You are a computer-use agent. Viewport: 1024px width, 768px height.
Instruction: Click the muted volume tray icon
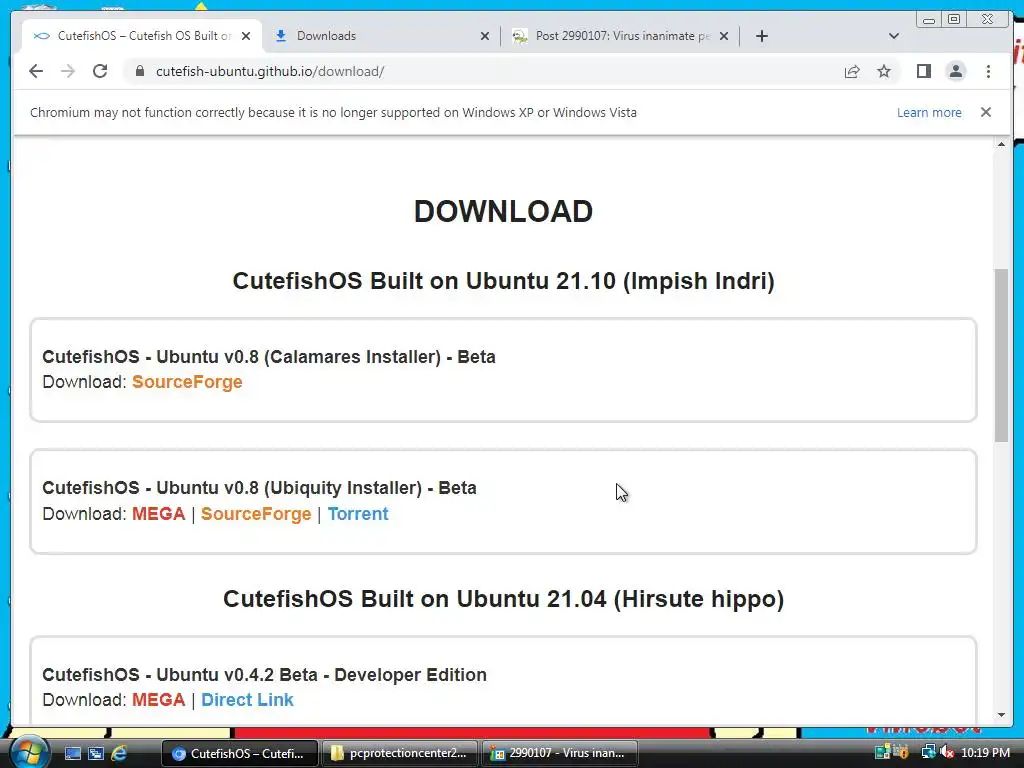pyautogui.click(x=947, y=752)
